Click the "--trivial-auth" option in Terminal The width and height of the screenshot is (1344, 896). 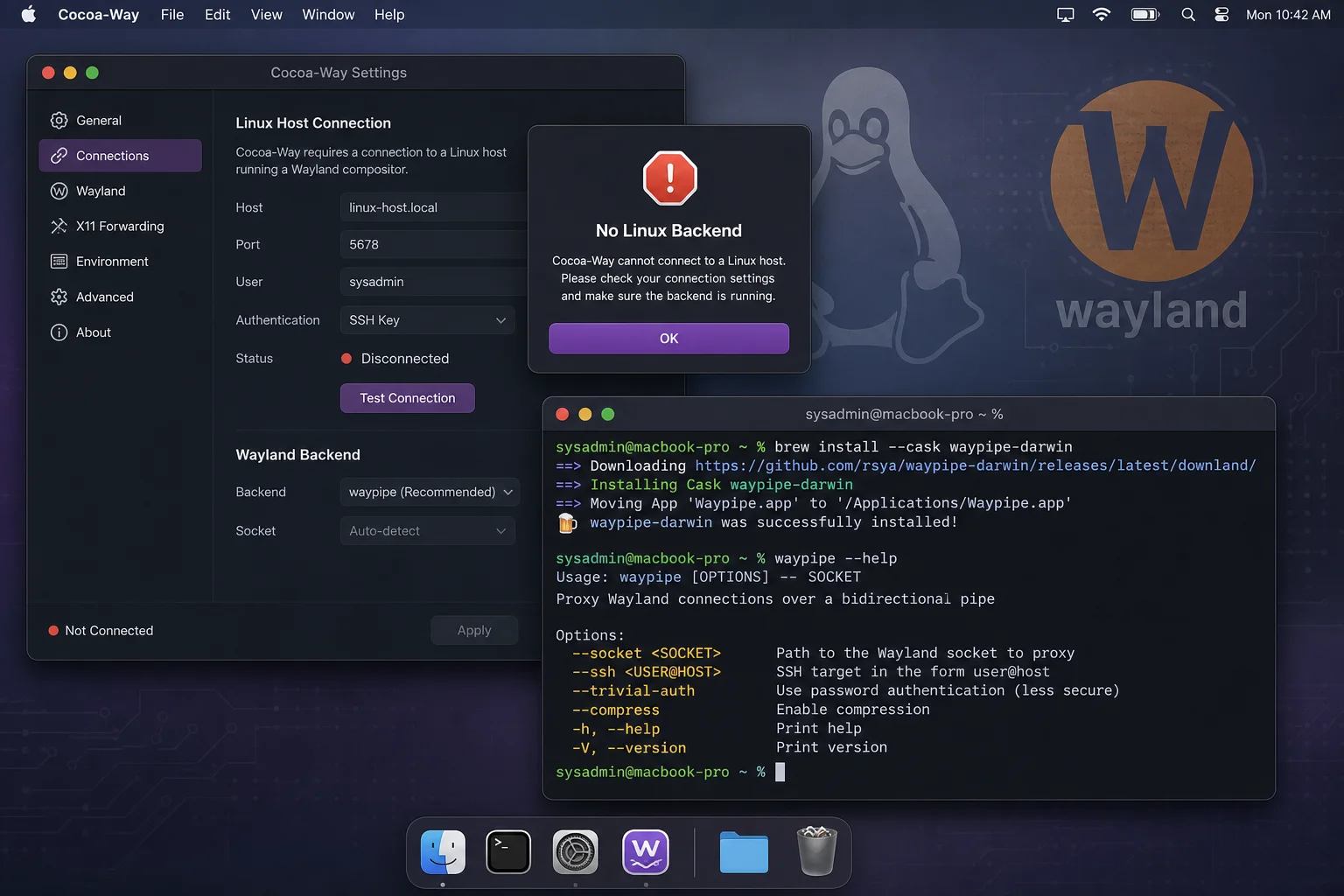633,691
